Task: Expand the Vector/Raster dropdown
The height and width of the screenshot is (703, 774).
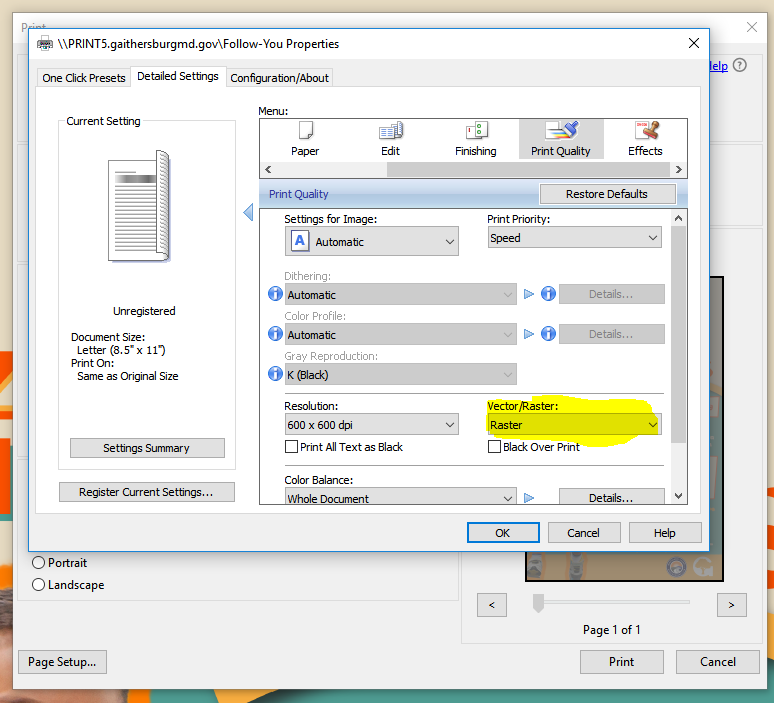Action: pos(574,425)
